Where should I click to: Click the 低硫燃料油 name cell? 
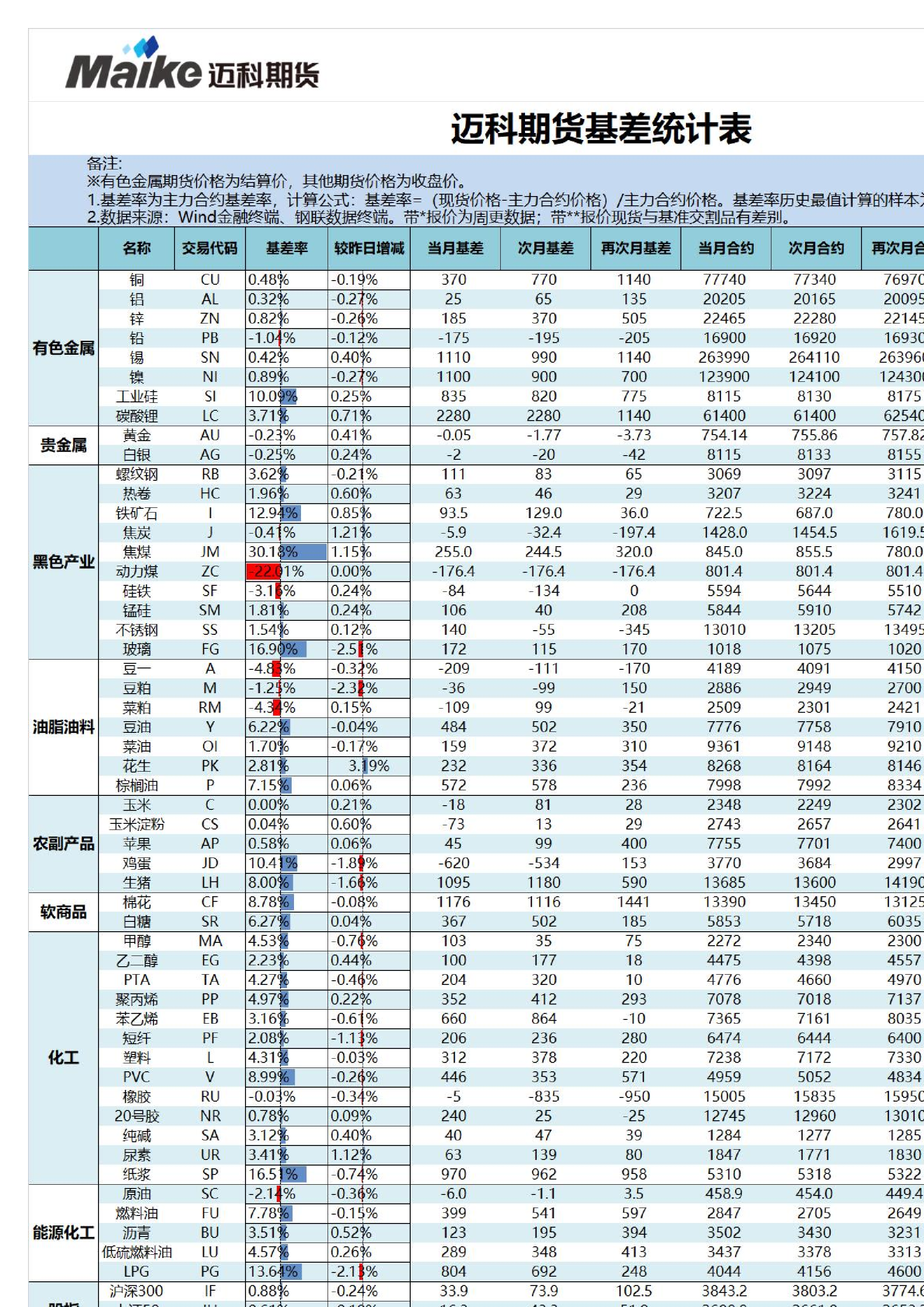[137, 1253]
